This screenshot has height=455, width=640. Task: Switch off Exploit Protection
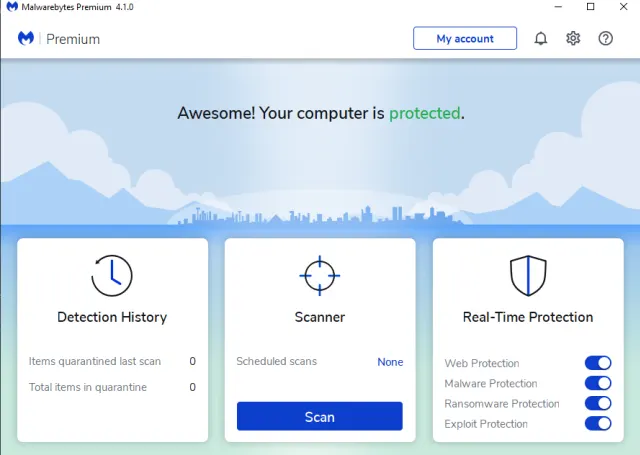[597, 423]
